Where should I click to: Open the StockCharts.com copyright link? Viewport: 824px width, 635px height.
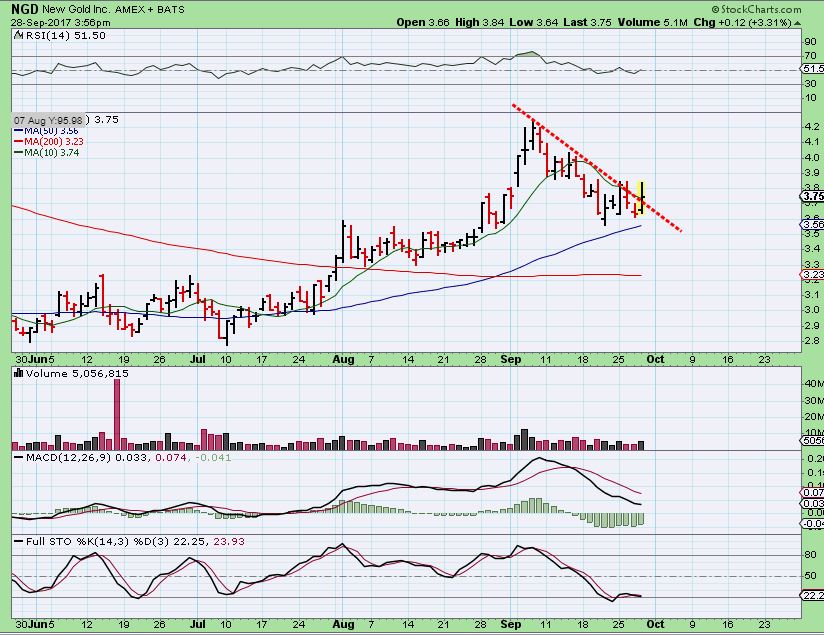point(757,9)
